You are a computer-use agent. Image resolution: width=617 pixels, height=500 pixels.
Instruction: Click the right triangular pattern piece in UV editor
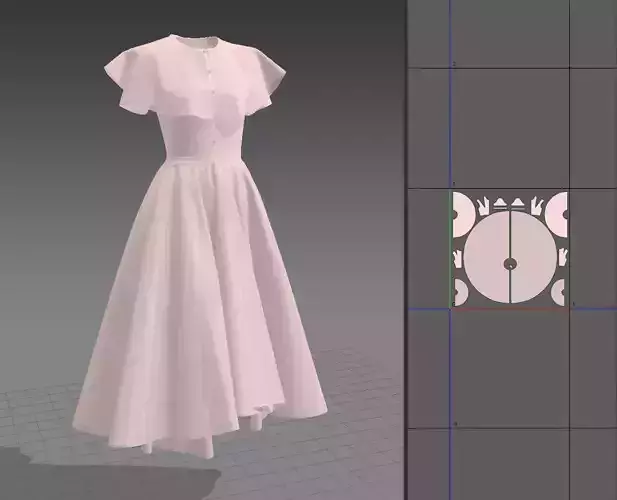click(517, 202)
